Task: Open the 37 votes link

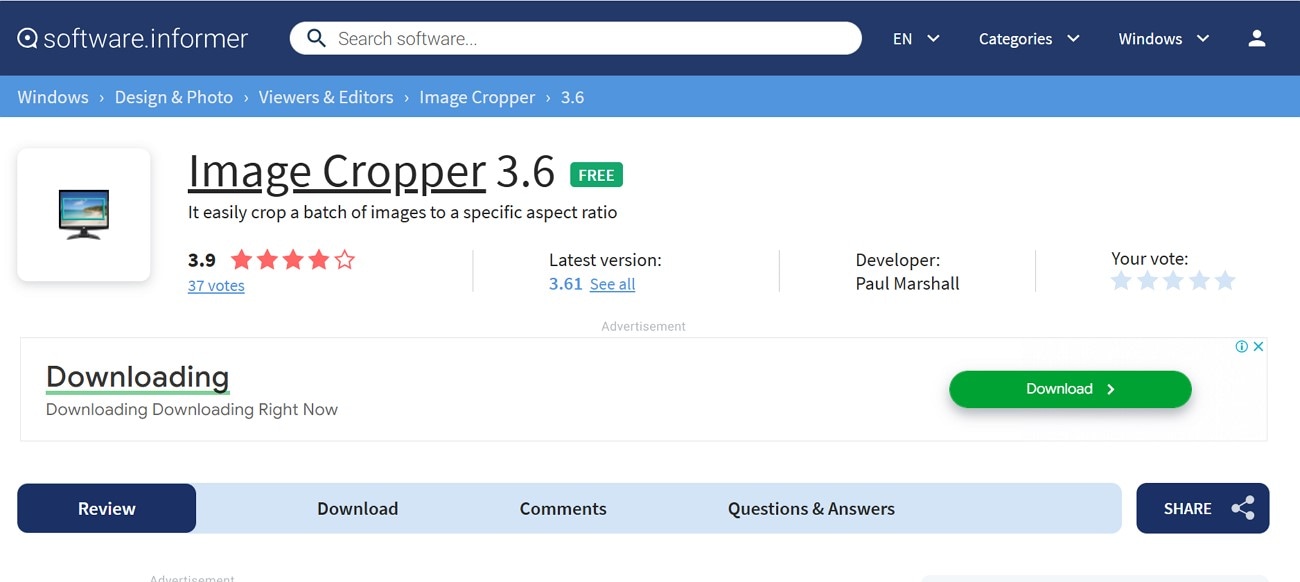Action: coord(216,286)
